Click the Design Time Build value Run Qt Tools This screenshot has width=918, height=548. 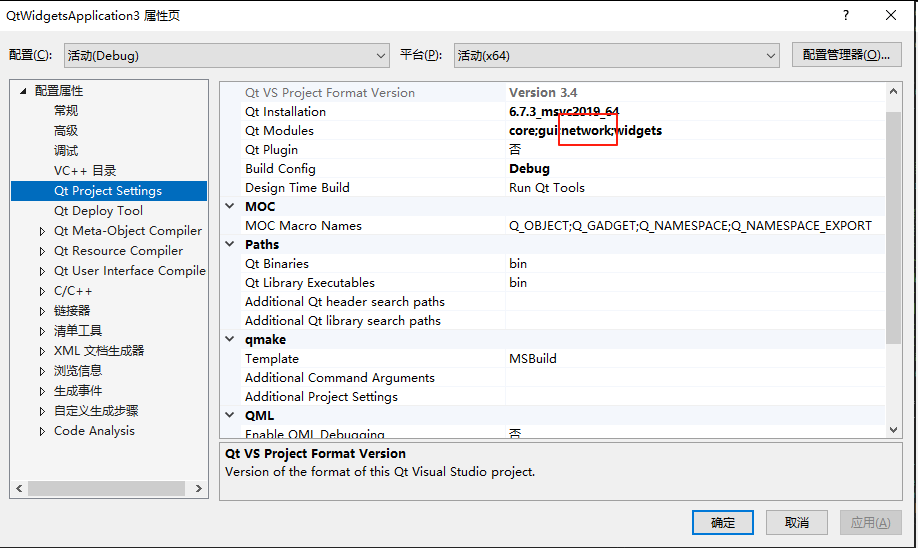click(x=547, y=187)
